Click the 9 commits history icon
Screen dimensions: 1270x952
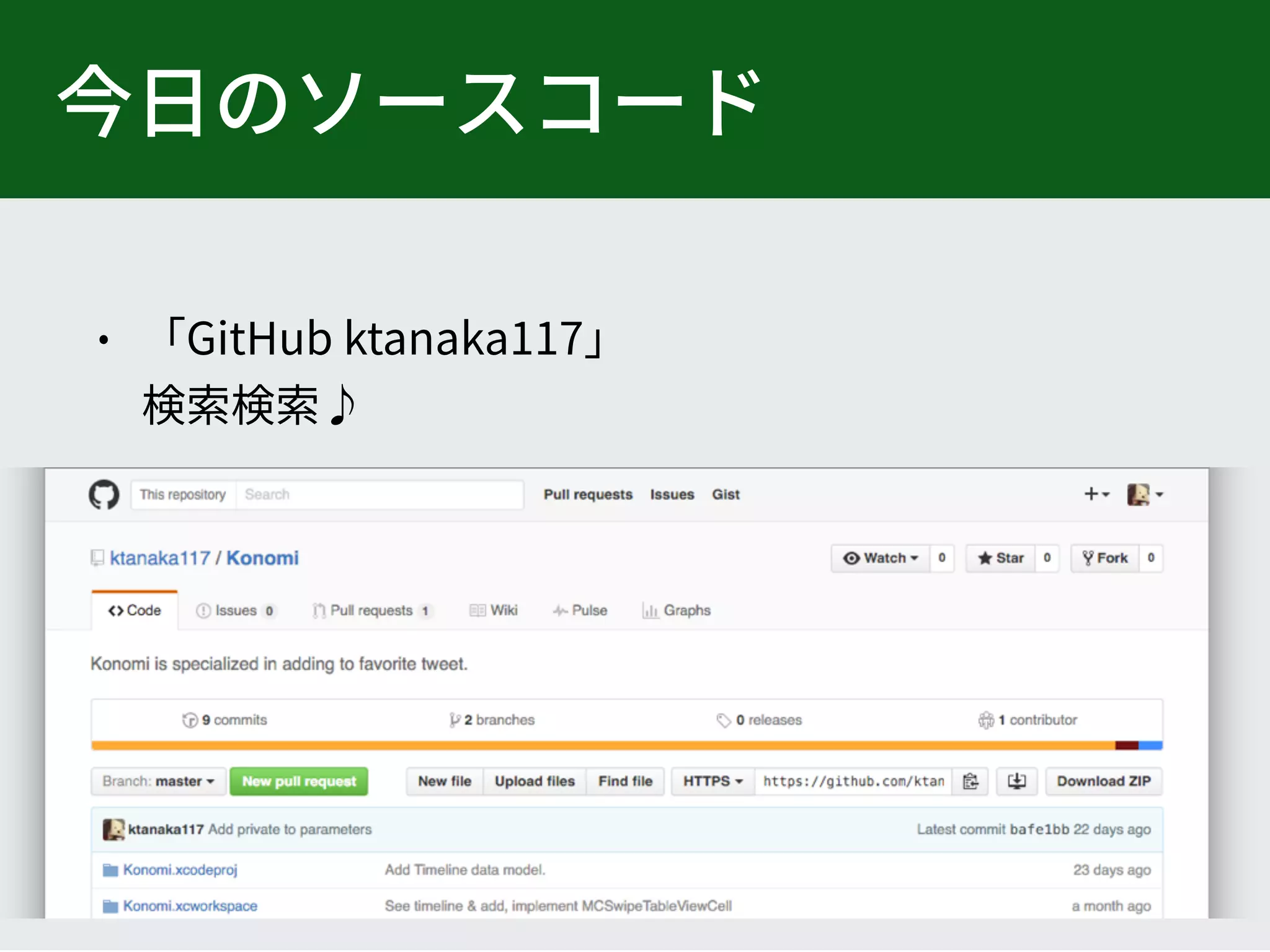coord(190,720)
